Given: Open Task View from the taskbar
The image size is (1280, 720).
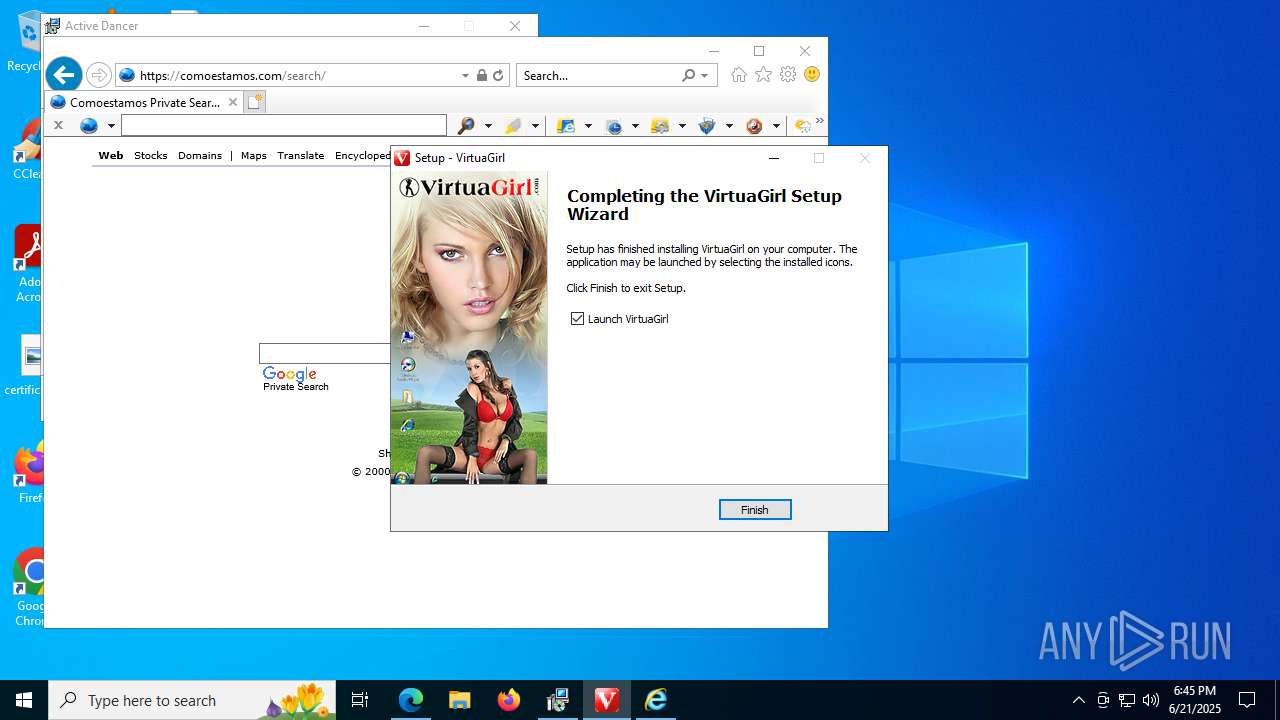Looking at the screenshot, I should tap(360, 700).
